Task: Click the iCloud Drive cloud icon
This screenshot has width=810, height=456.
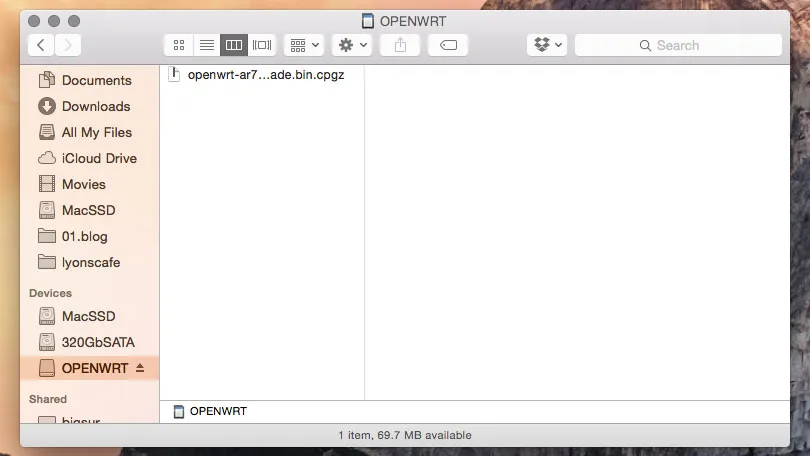Action: click(46, 158)
